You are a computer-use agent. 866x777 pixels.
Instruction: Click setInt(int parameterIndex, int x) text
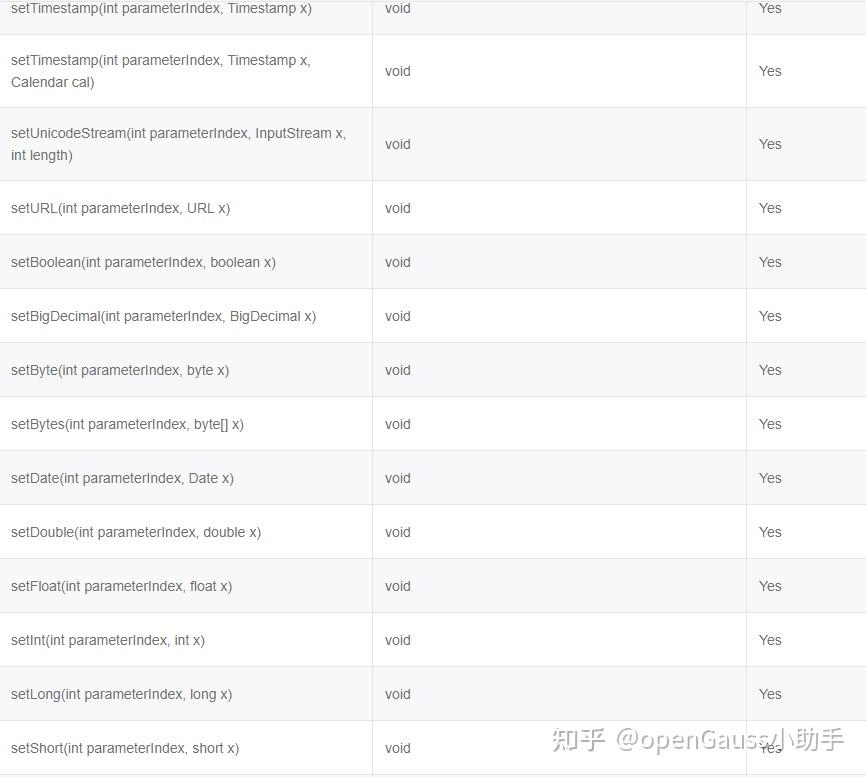pos(108,640)
